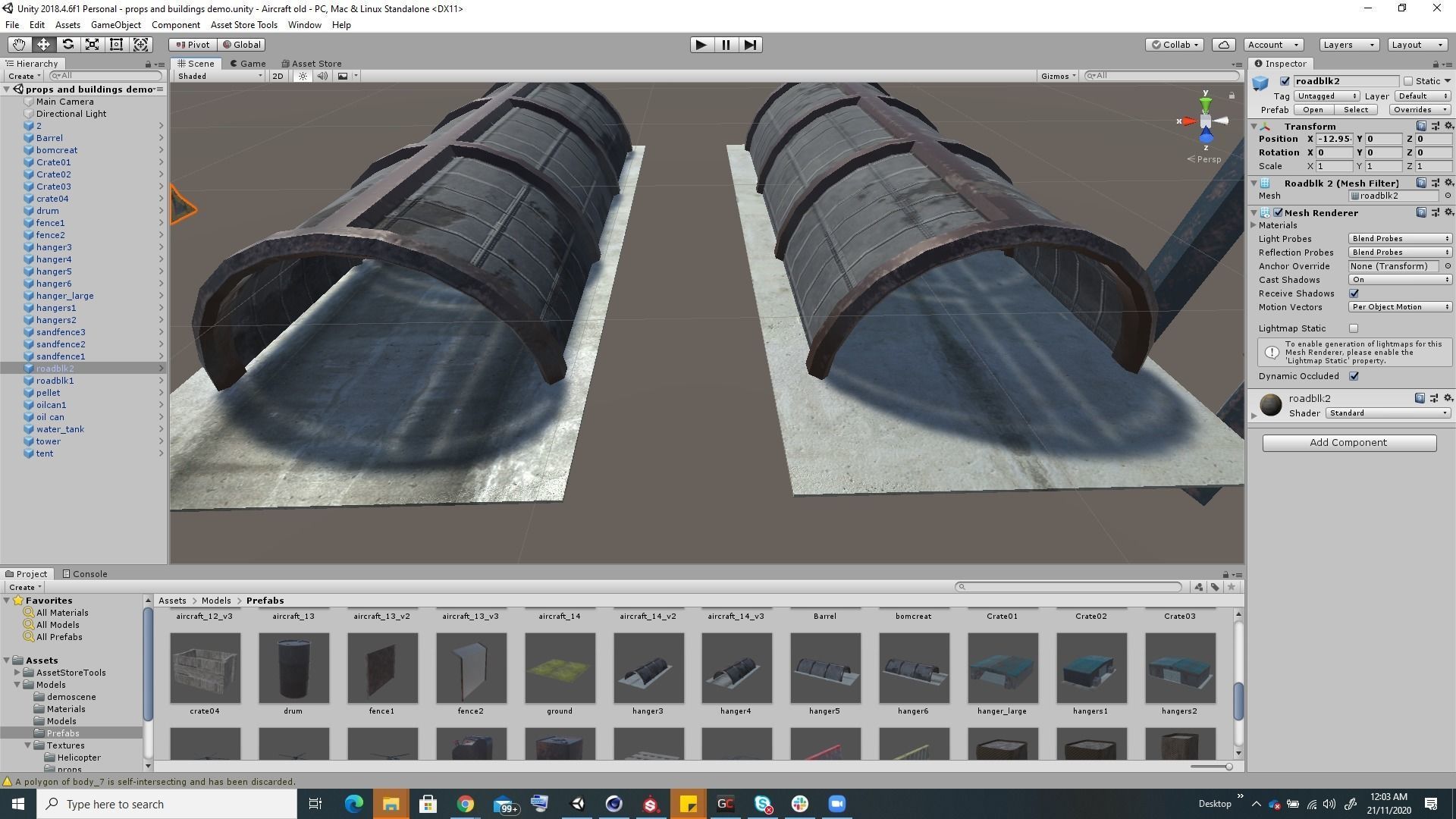This screenshot has height=819, width=1456.
Task: Toggle the Static checkbox
Action: 1408,81
